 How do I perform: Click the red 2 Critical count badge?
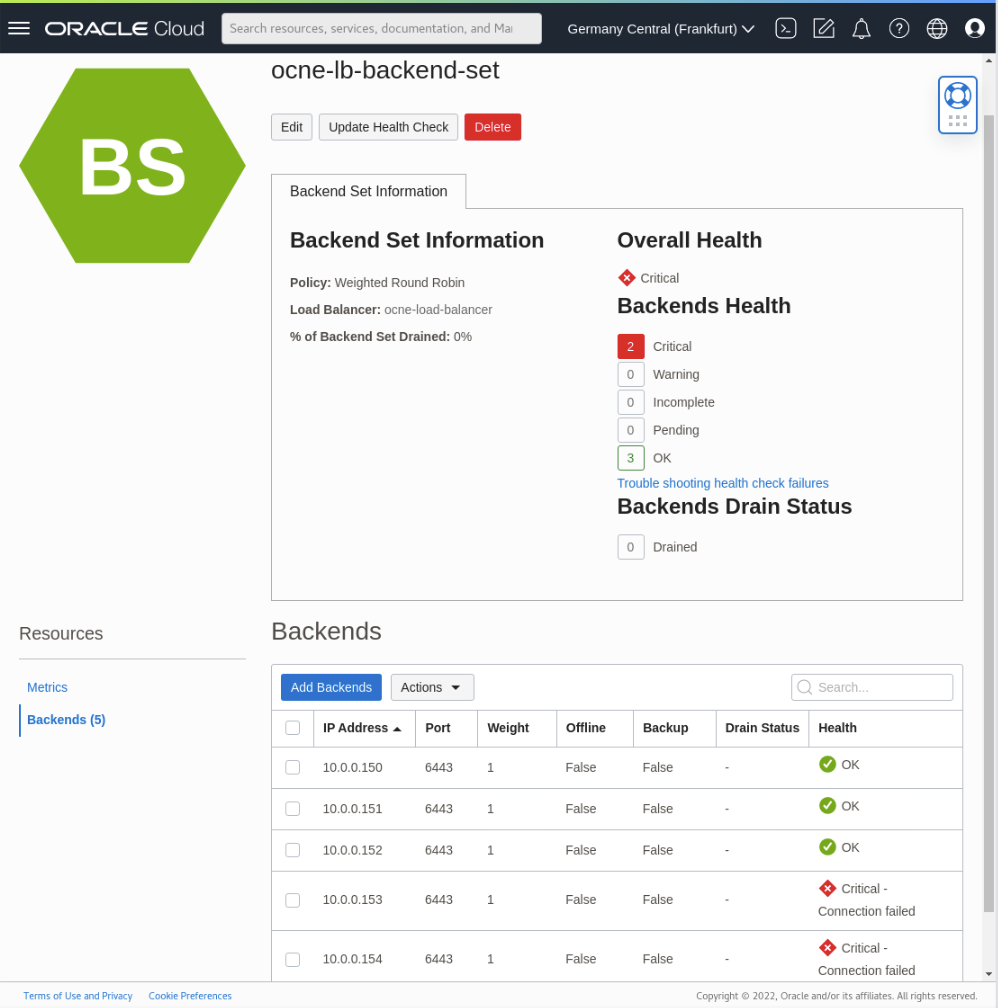tap(631, 346)
